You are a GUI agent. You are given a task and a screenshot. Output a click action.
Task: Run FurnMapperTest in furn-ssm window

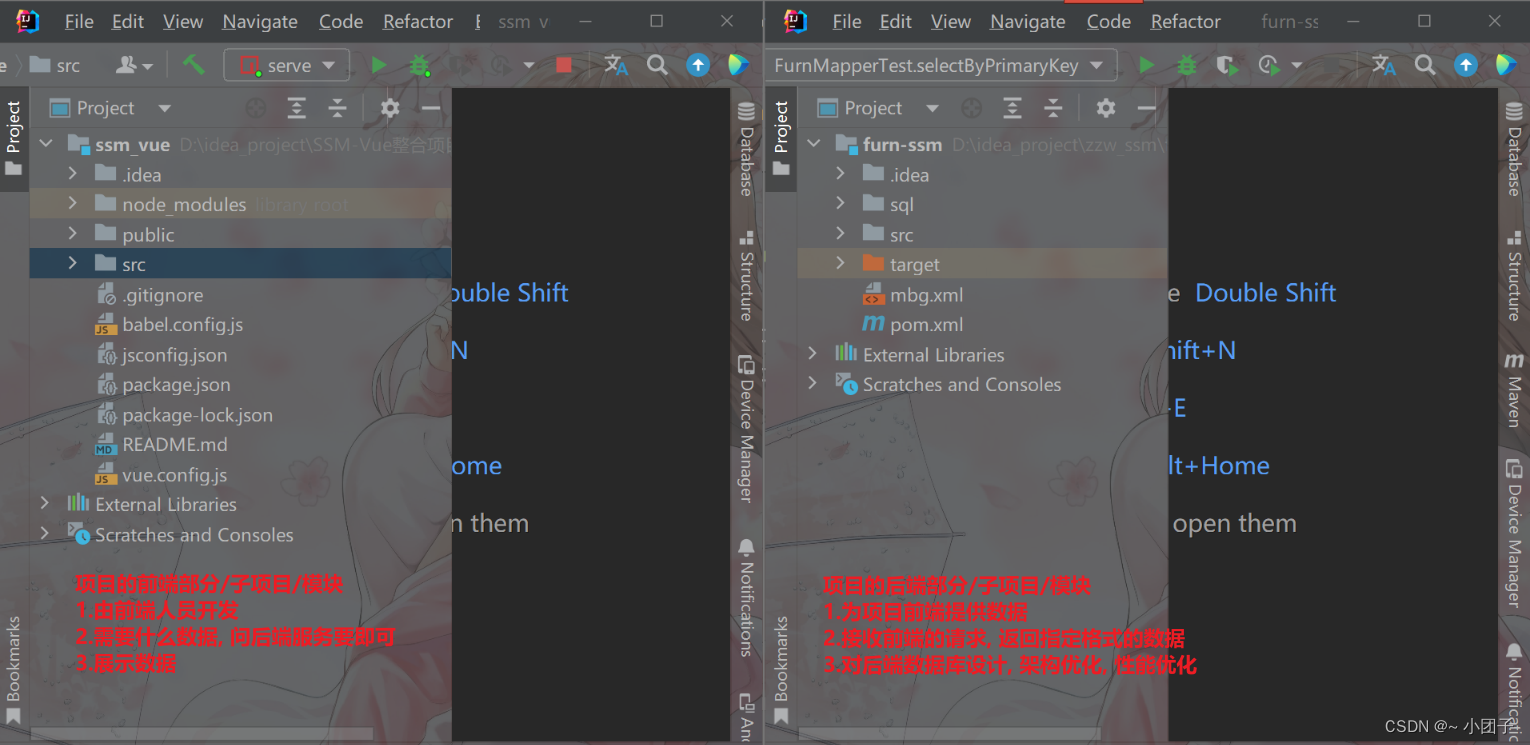coord(1147,65)
